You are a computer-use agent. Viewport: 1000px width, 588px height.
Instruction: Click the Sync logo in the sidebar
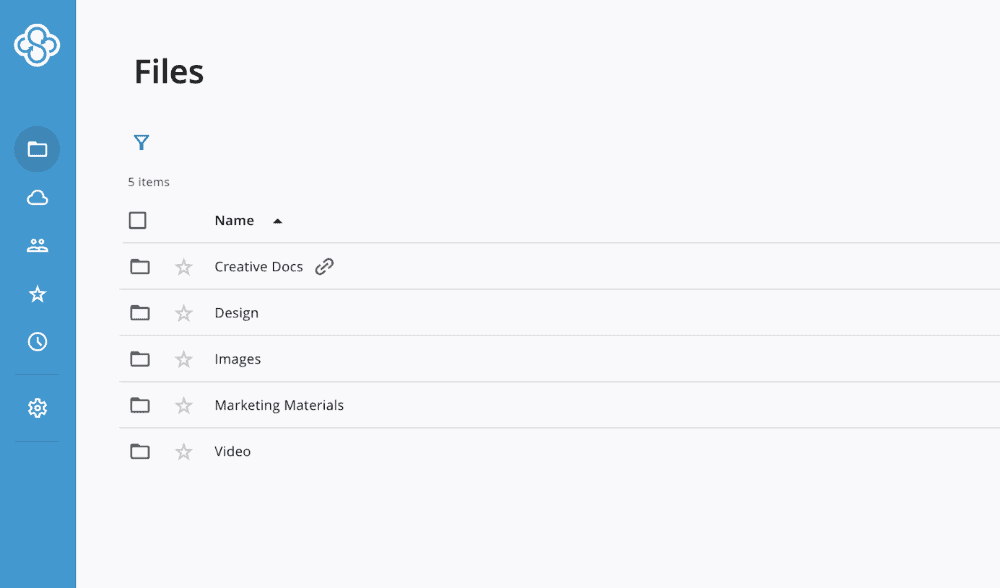pos(37,45)
